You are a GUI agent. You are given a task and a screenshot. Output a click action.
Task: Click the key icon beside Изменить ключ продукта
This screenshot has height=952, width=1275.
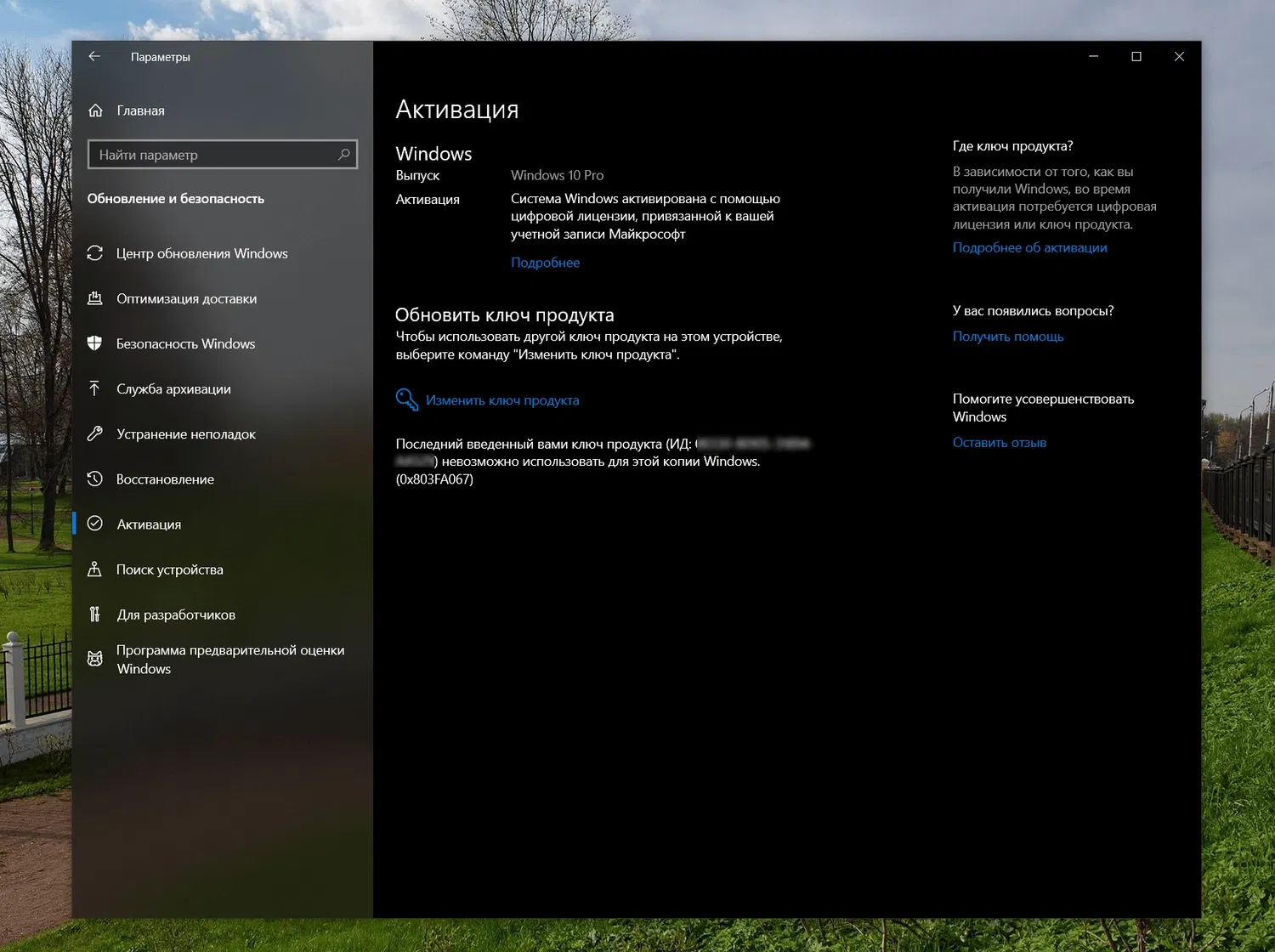click(406, 399)
